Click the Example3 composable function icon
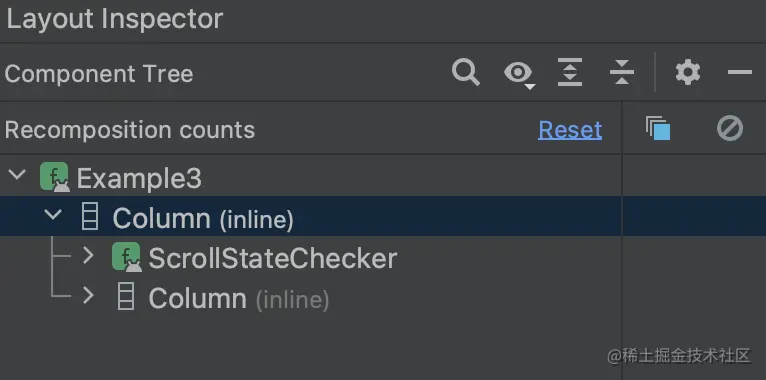The height and width of the screenshot is (380, 766). (x=54, y=177)
